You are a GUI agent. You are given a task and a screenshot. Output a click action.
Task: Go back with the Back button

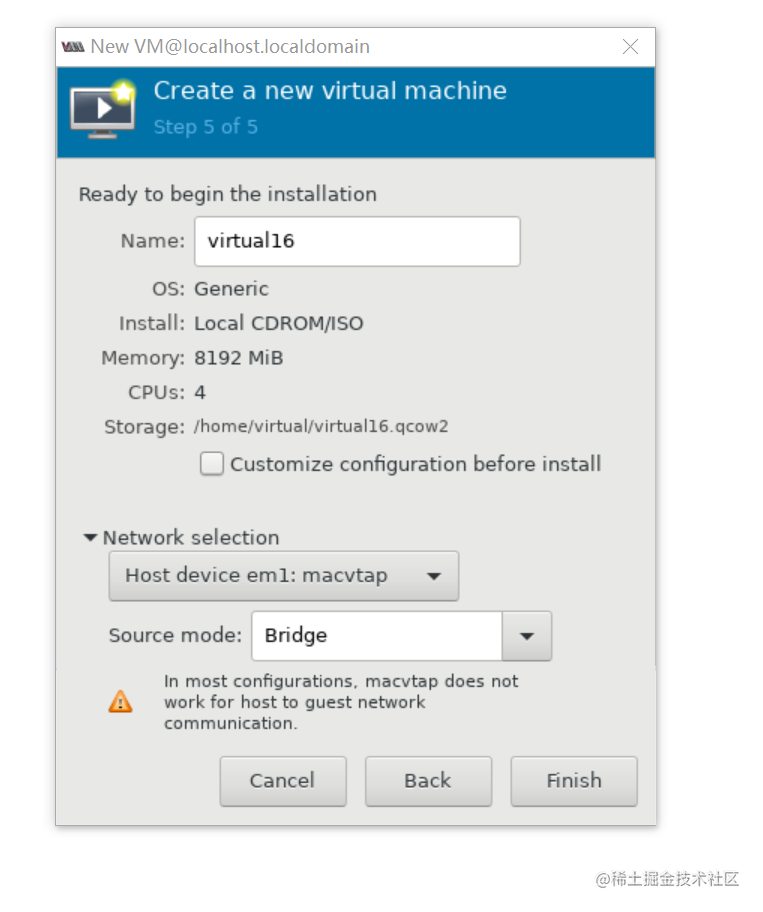click(428, 781)
